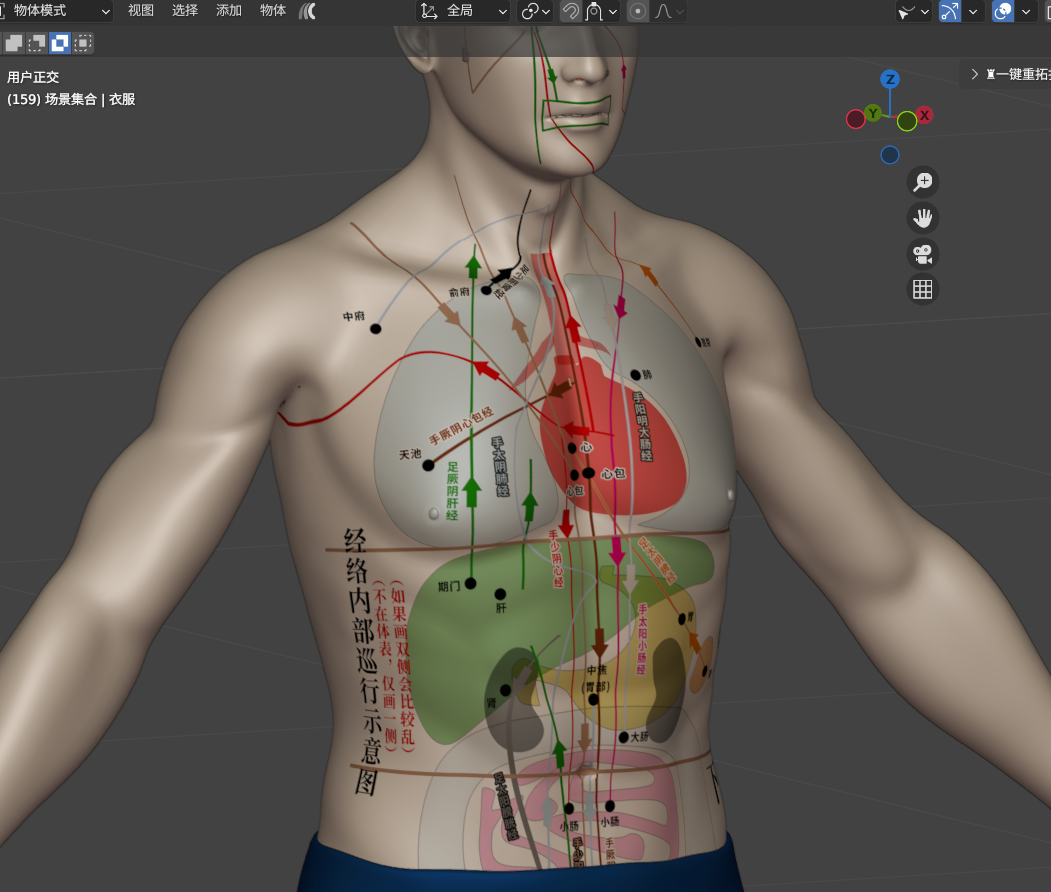Viewport: 1051px width, 892px height.
Task: Click the zoom magnifier viewport icon
Action: [x=922, y=182]
